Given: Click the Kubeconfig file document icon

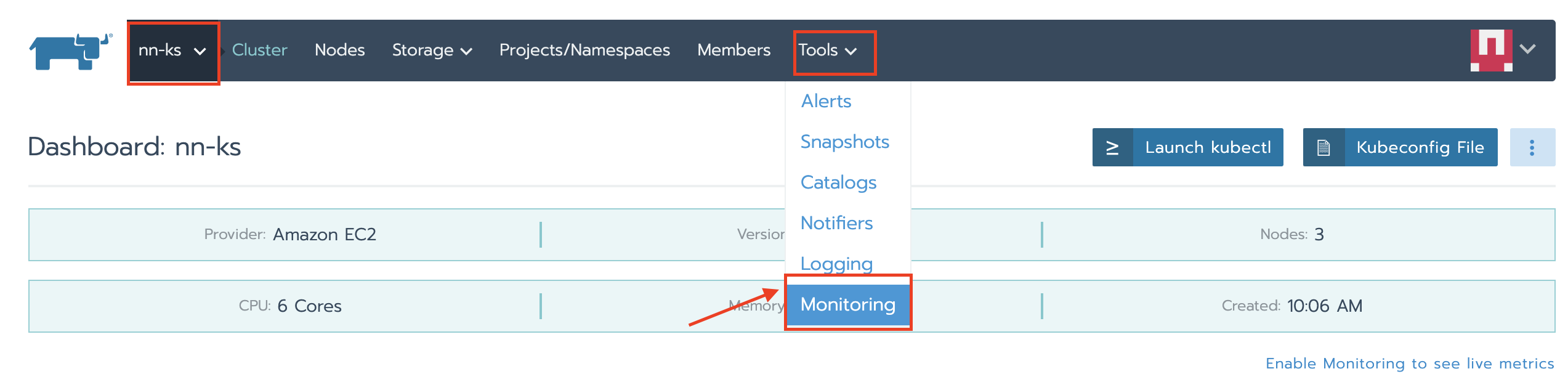Looking at the screenshot, I should [1324, 148].
